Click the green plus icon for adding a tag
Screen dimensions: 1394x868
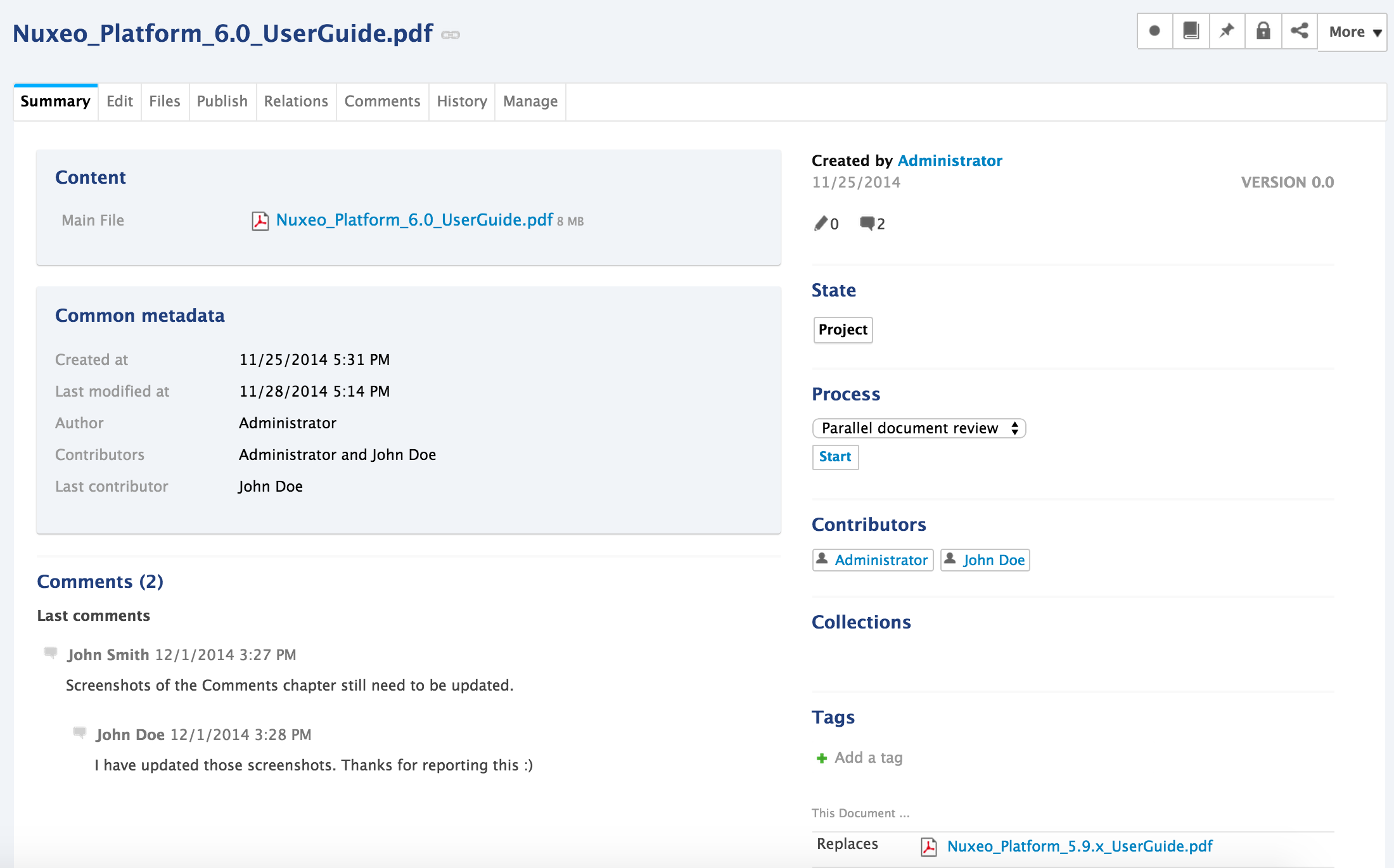tap(822, 758)
